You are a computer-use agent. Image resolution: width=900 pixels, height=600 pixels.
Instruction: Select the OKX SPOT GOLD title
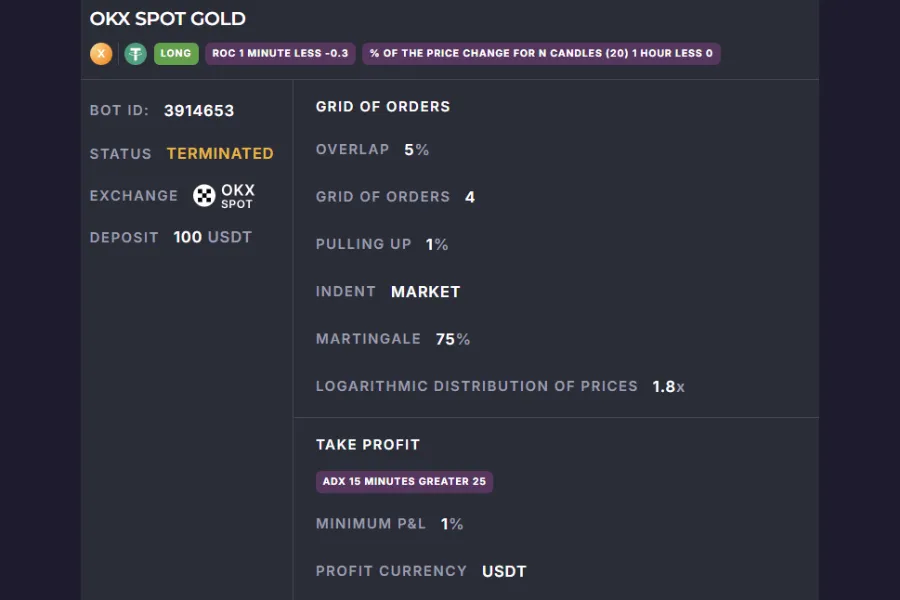(x=167, y=18)
